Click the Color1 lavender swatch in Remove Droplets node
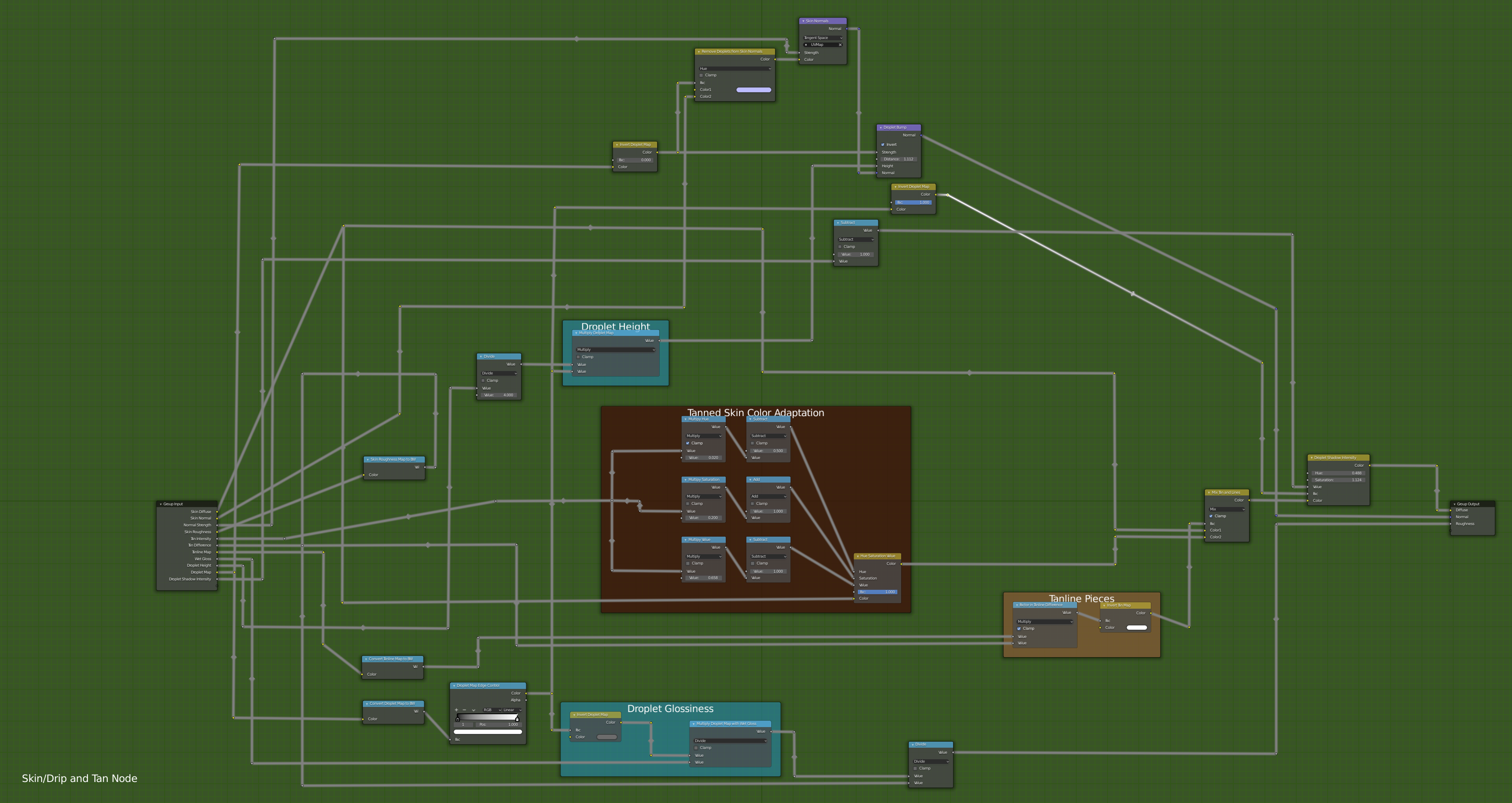This screenshot has width=1512, height=803. click(754, 90)
